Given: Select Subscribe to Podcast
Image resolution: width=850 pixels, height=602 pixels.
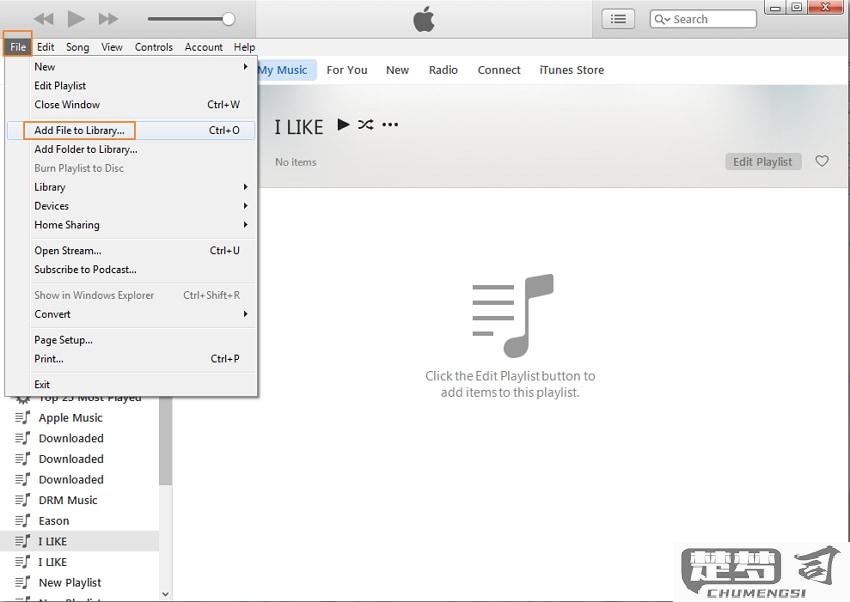Looking at the screenshot, I should [131, 269].
